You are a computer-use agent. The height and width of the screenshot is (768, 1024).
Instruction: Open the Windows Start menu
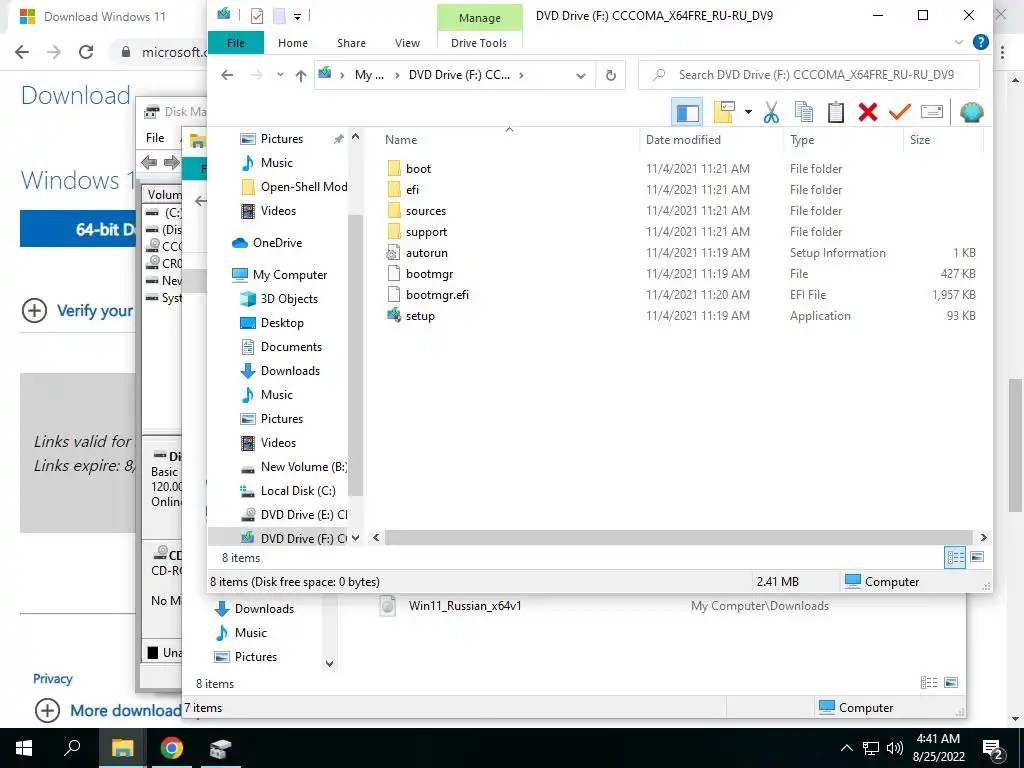click(24, 748)
